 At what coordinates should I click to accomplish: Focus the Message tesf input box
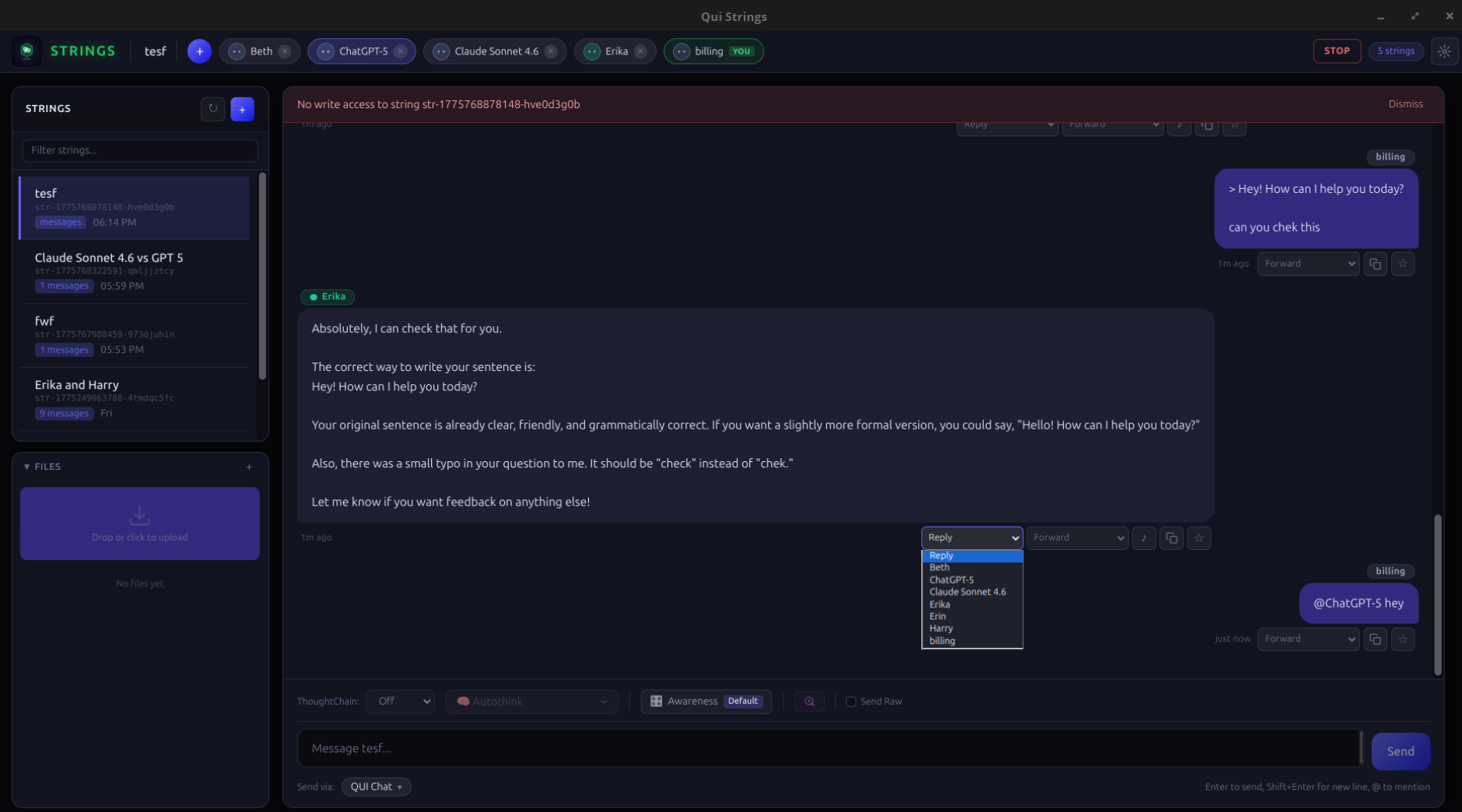(x=829, y=748)
